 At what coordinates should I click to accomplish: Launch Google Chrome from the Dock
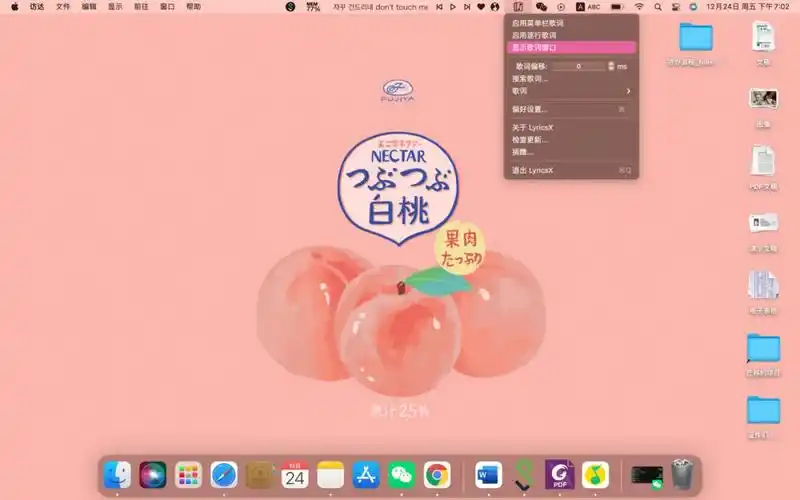click(x=437, y=474)
